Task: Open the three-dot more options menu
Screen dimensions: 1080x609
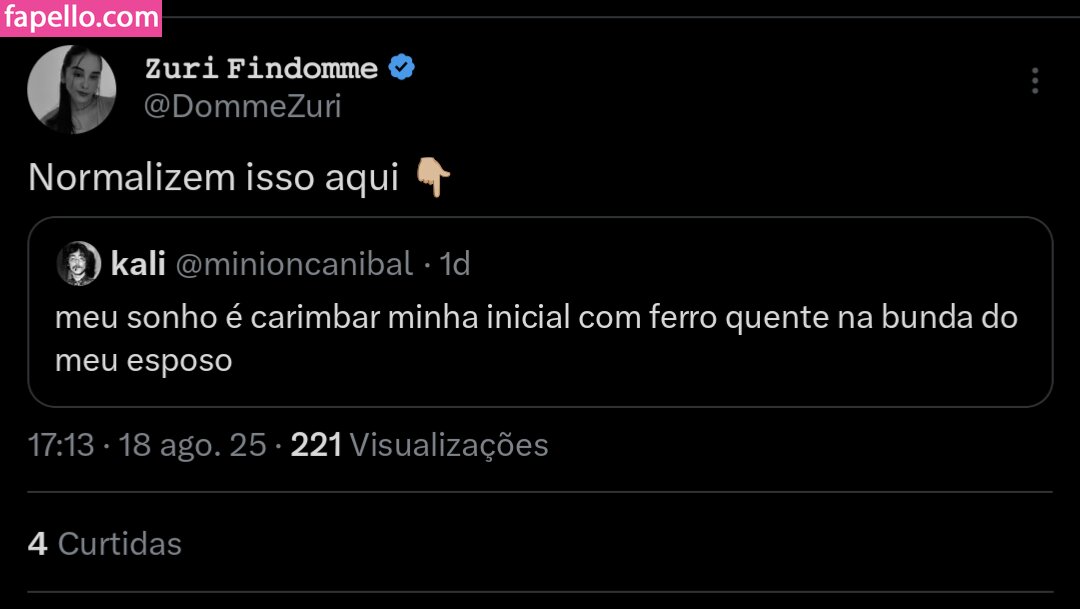Action: click(1035, 81)
